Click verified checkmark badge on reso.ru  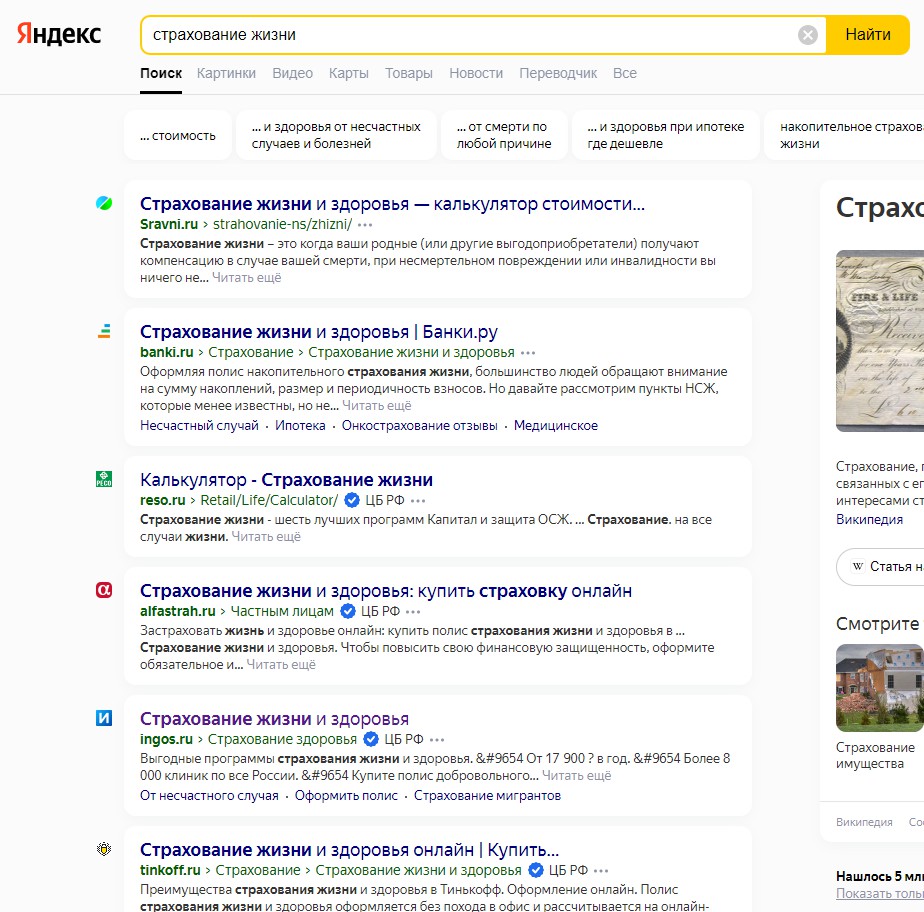pos(352,500)
